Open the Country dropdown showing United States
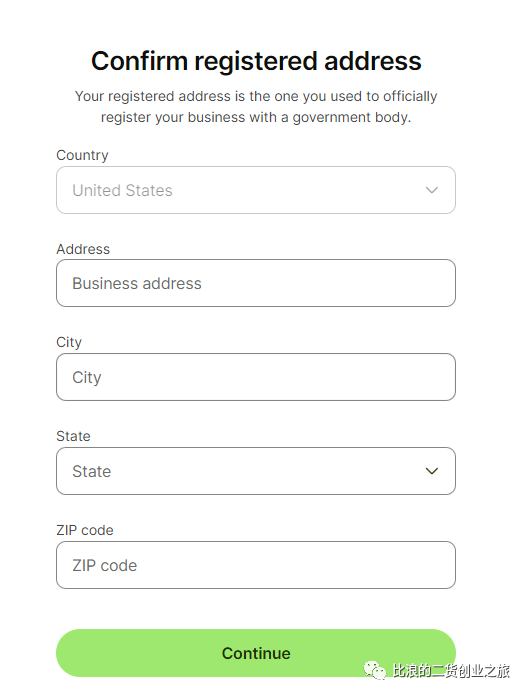The height and width of the screenshot is (695, 526). (x=256, y=190)
